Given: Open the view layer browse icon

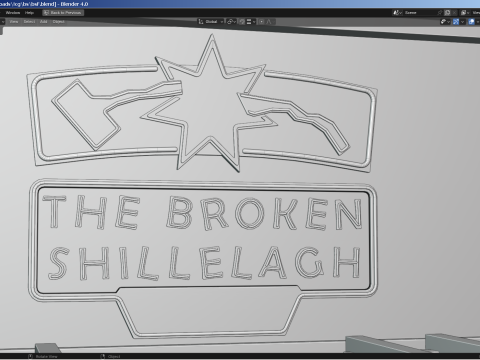Looking at the screenshot, I should click(x=465, y=13).
